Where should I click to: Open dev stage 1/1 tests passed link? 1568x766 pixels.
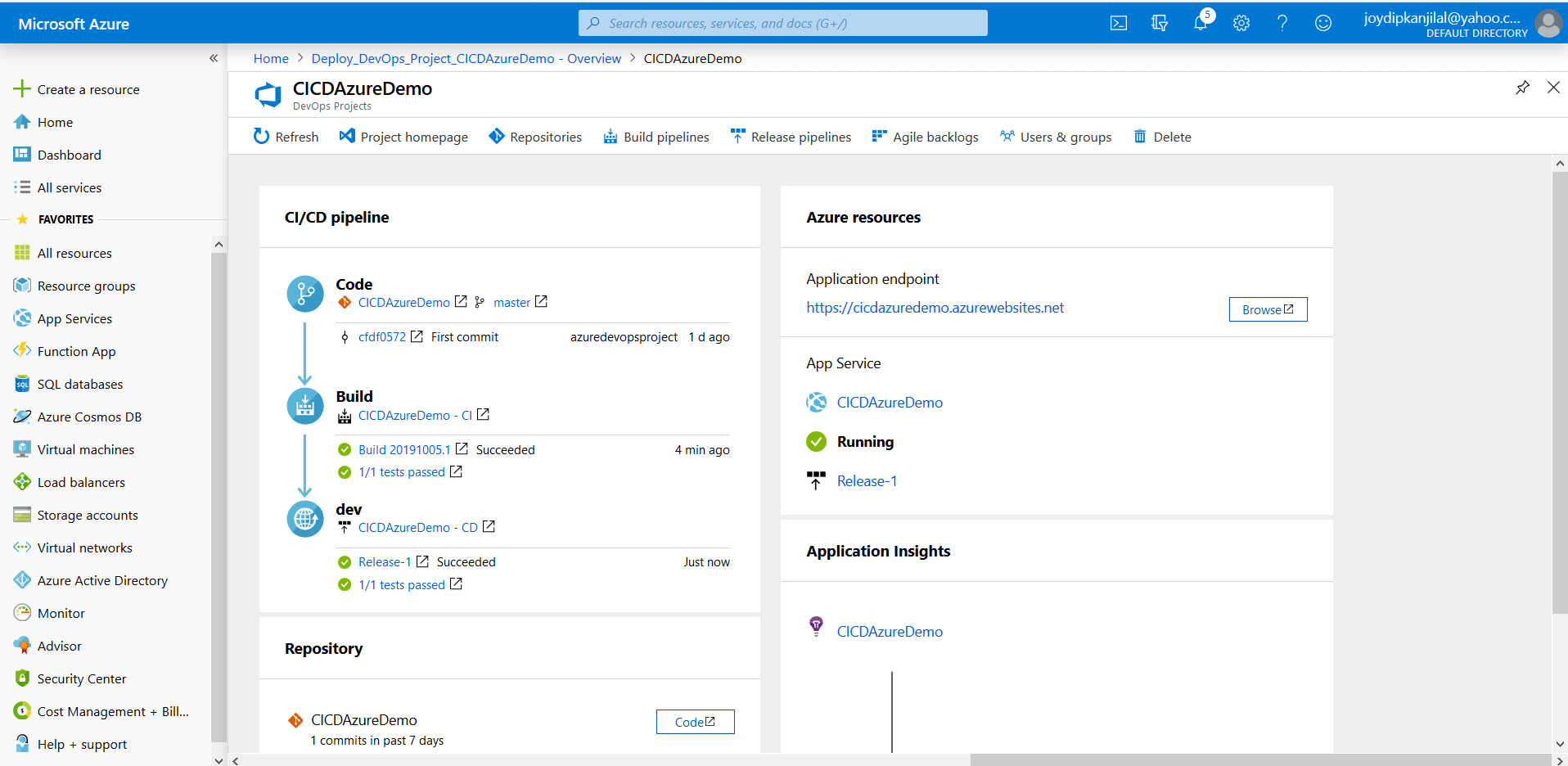coord(402,584)
